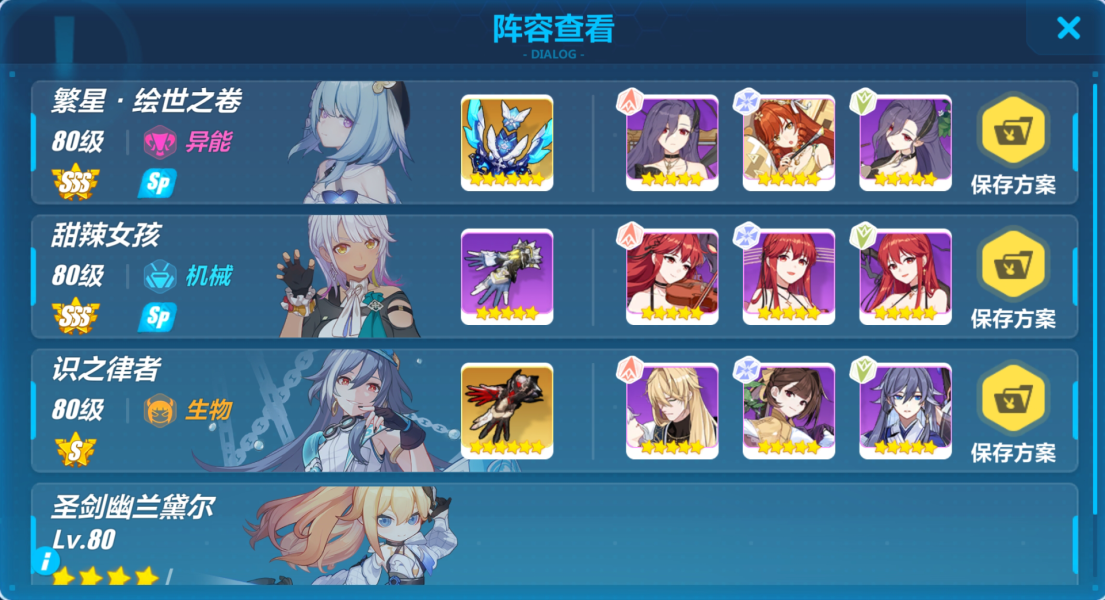Select the blonde character stigmata for 识之律者

[x=672, y=411]
